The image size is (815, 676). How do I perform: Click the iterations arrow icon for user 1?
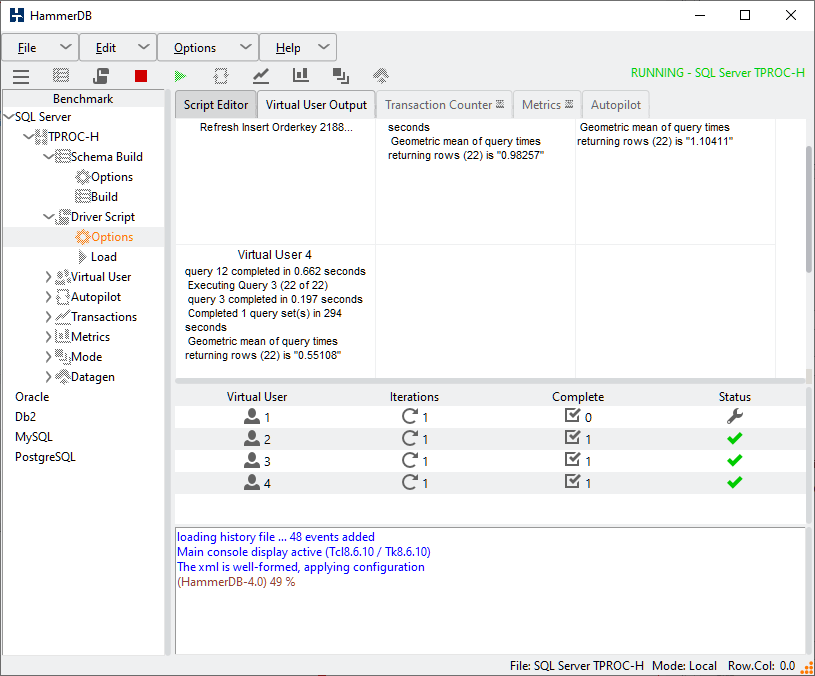click(x=410, y=416)
